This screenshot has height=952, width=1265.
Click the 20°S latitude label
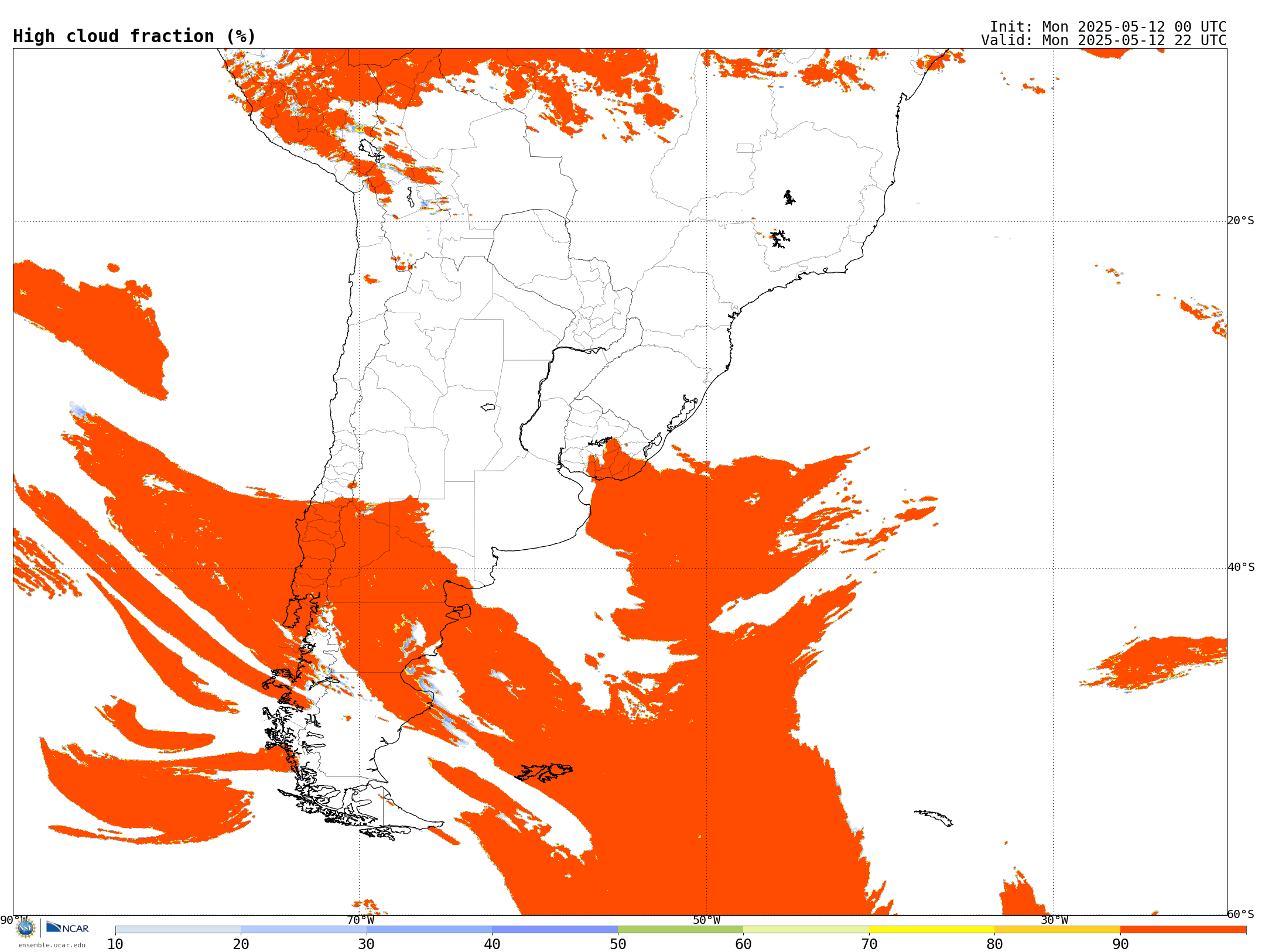point(1240,221)
